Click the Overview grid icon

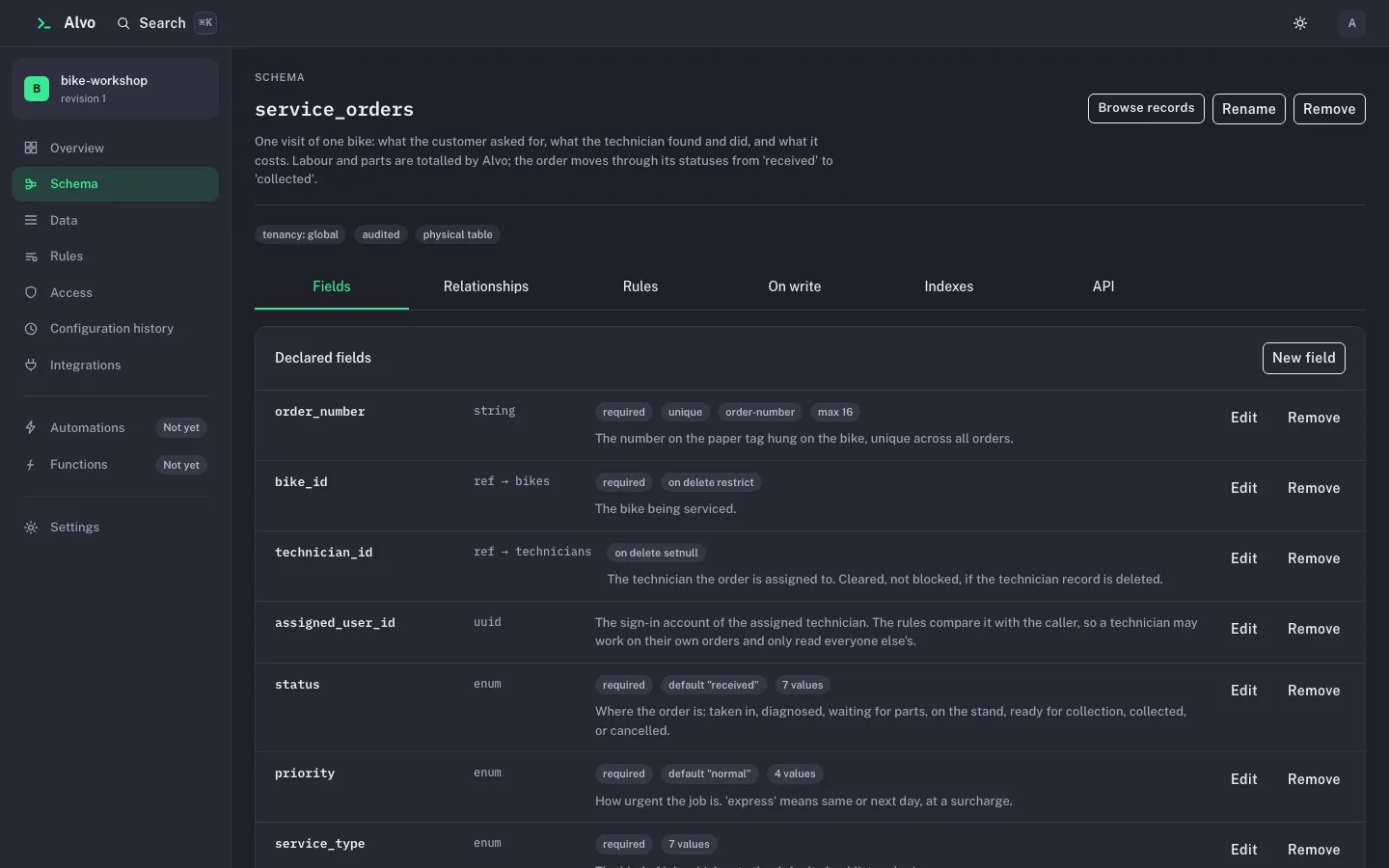click(x=31, y=148)
